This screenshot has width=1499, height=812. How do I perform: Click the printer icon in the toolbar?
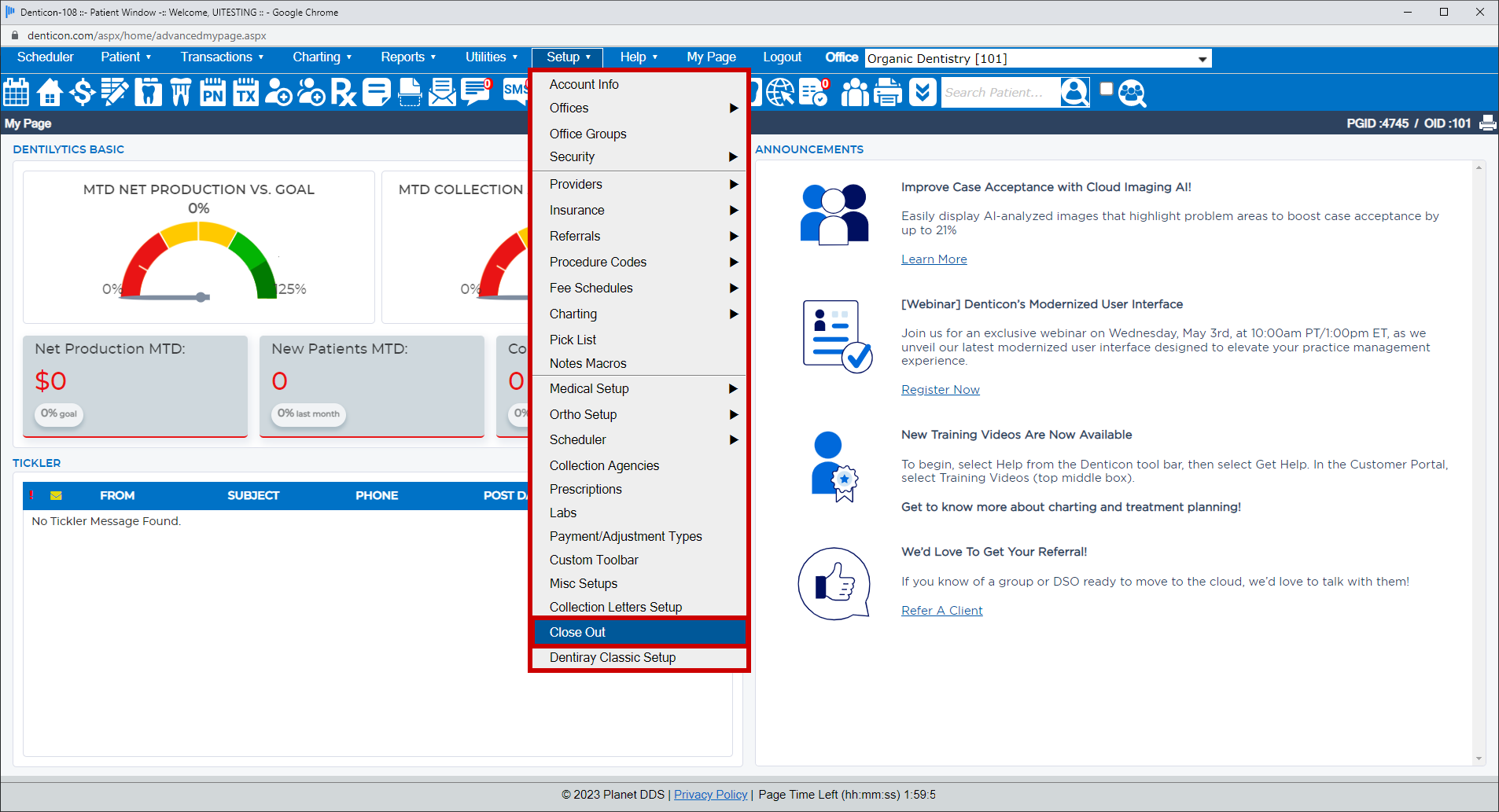pos(887,92)
